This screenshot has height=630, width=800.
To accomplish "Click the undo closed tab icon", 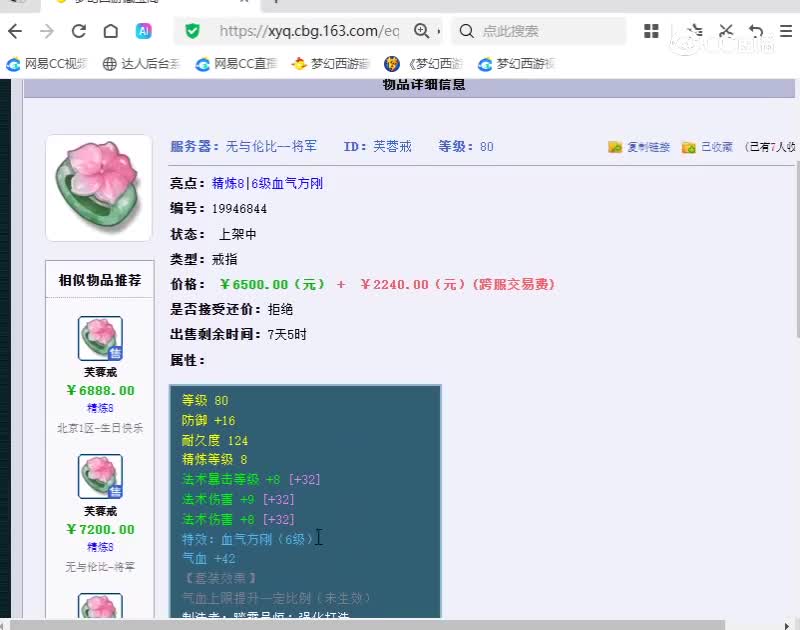I will click(756, 31).
